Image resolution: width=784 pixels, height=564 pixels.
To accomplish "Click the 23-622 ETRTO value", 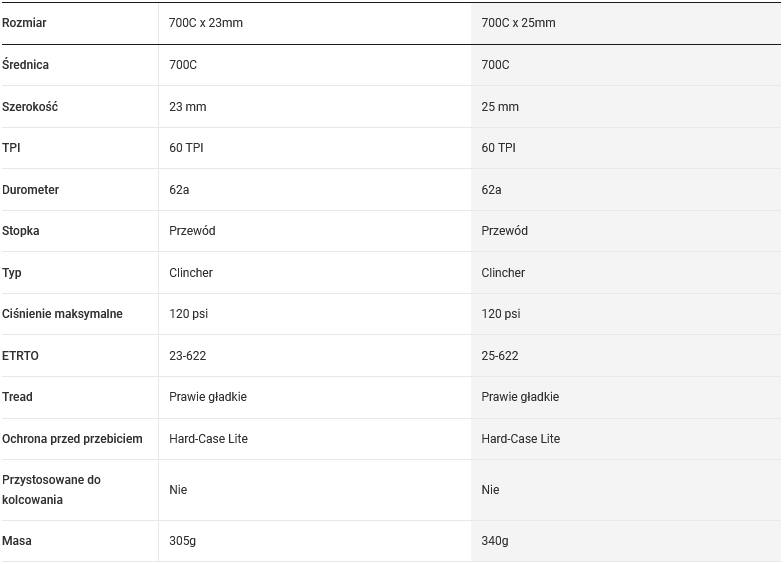I will coord(188,356).
